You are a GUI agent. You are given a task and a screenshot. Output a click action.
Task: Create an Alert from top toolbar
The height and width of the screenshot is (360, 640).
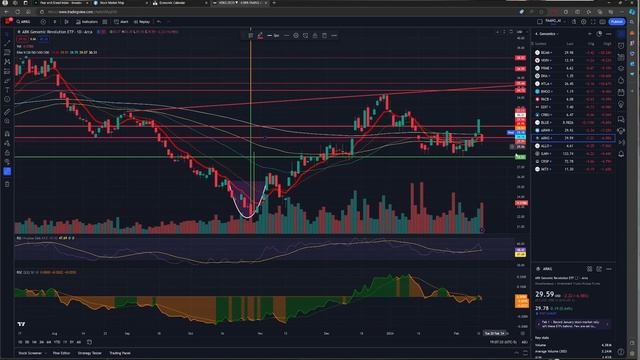121,22
